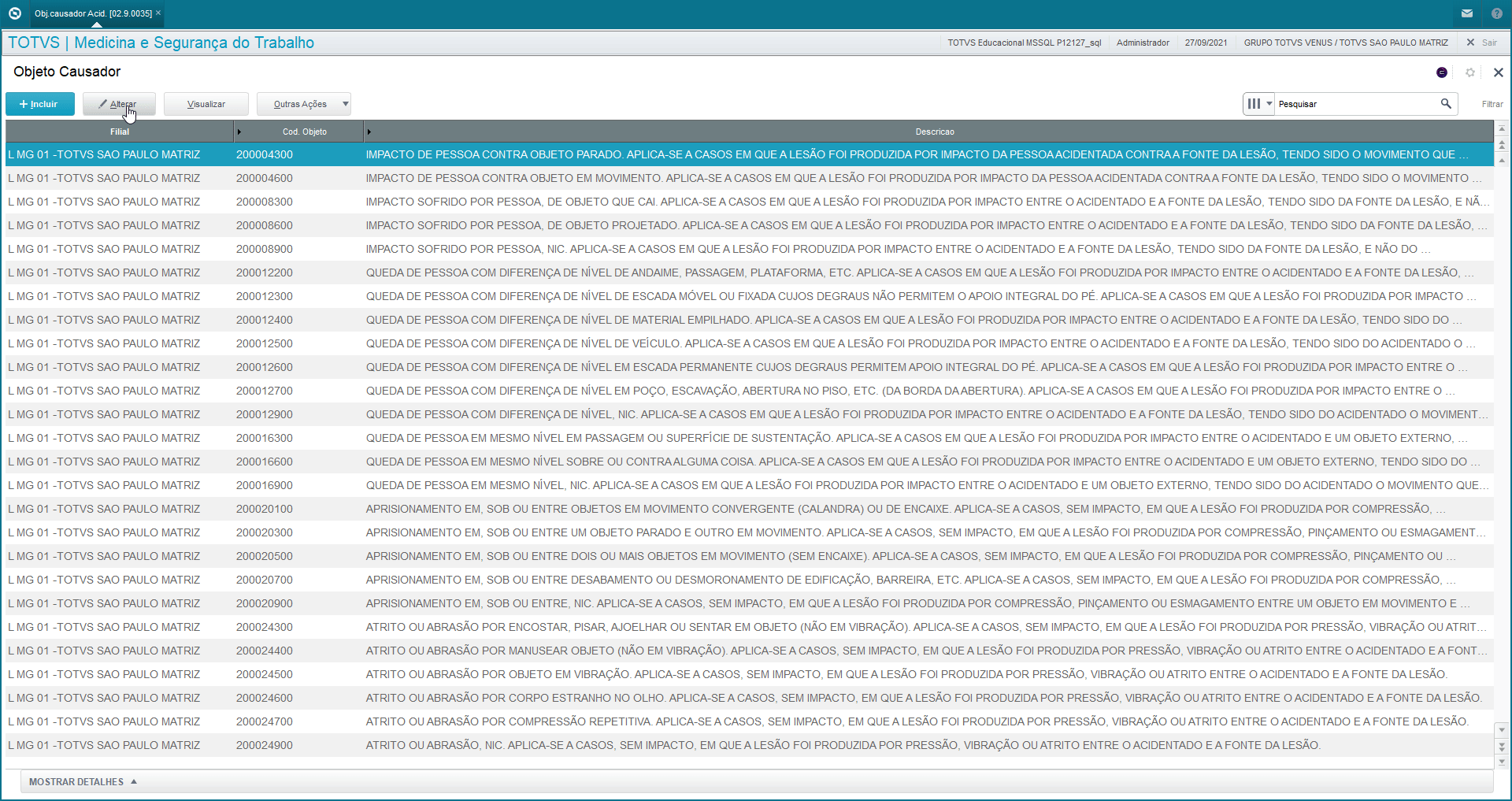
Task: Close the Objeto Causador panel
Action: (1498, 72)
